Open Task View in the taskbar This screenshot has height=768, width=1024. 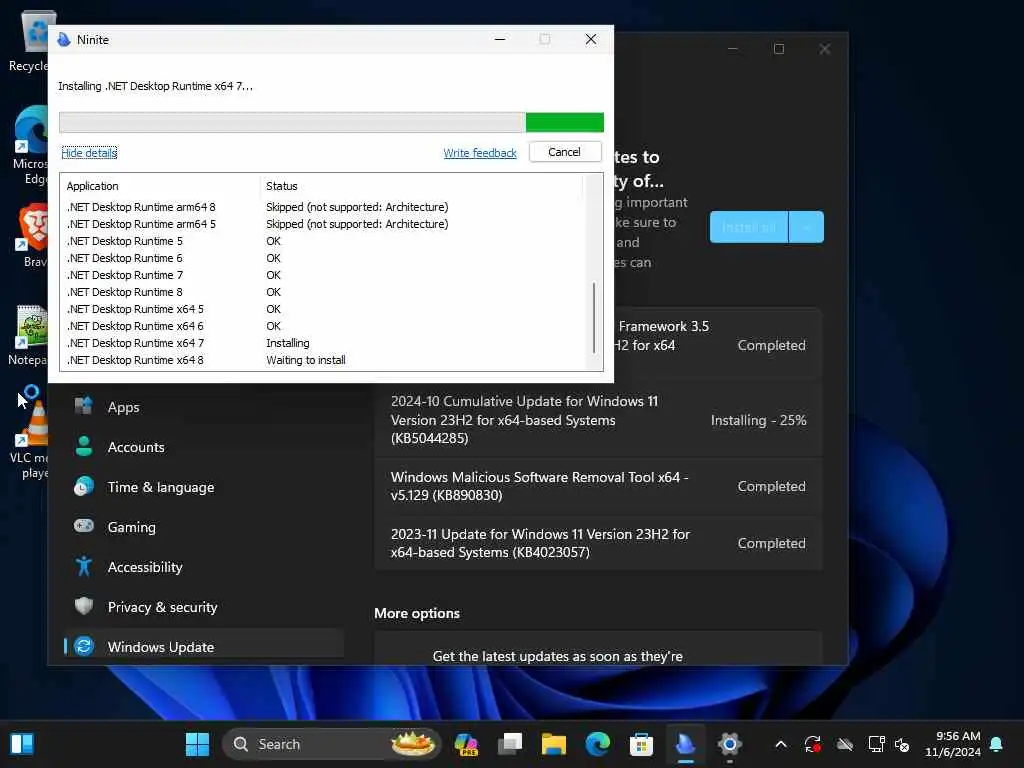point(510,744)
